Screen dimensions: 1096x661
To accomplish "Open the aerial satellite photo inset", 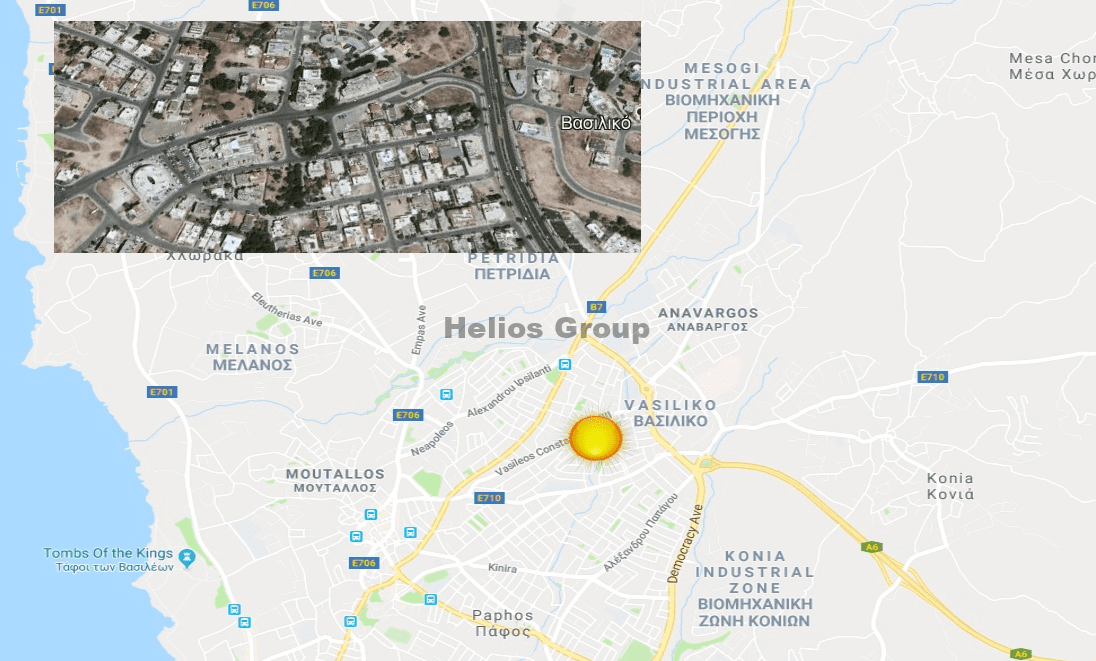I will point(347,137).
